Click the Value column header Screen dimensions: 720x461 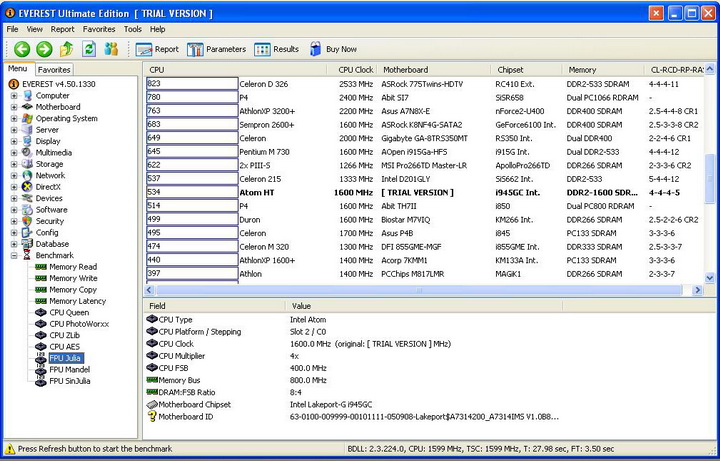point(424,306)
